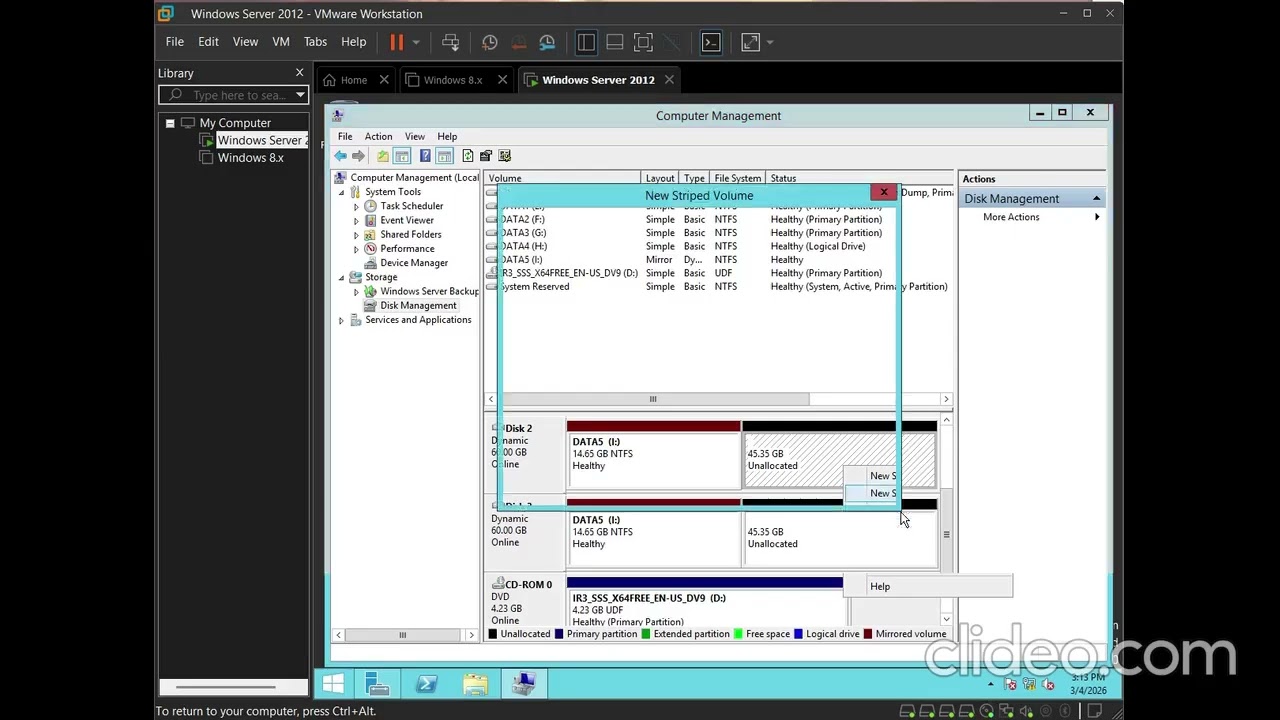Image resolution: width=1280 pixels, height=720 pixels.
Task: Open the snapshot manager icon
Action: click(x=547, y=42)
